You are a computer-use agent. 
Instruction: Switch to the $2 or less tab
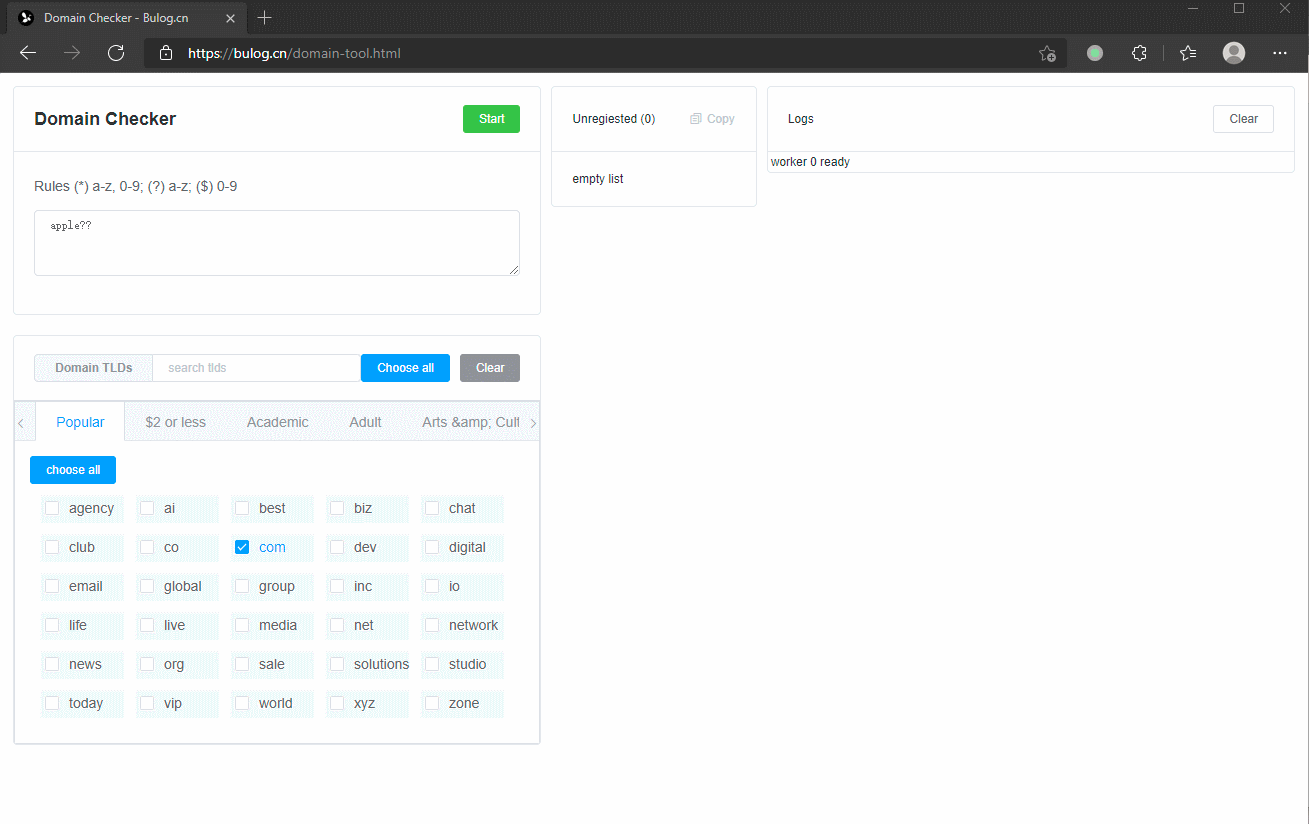coord(175,422)
